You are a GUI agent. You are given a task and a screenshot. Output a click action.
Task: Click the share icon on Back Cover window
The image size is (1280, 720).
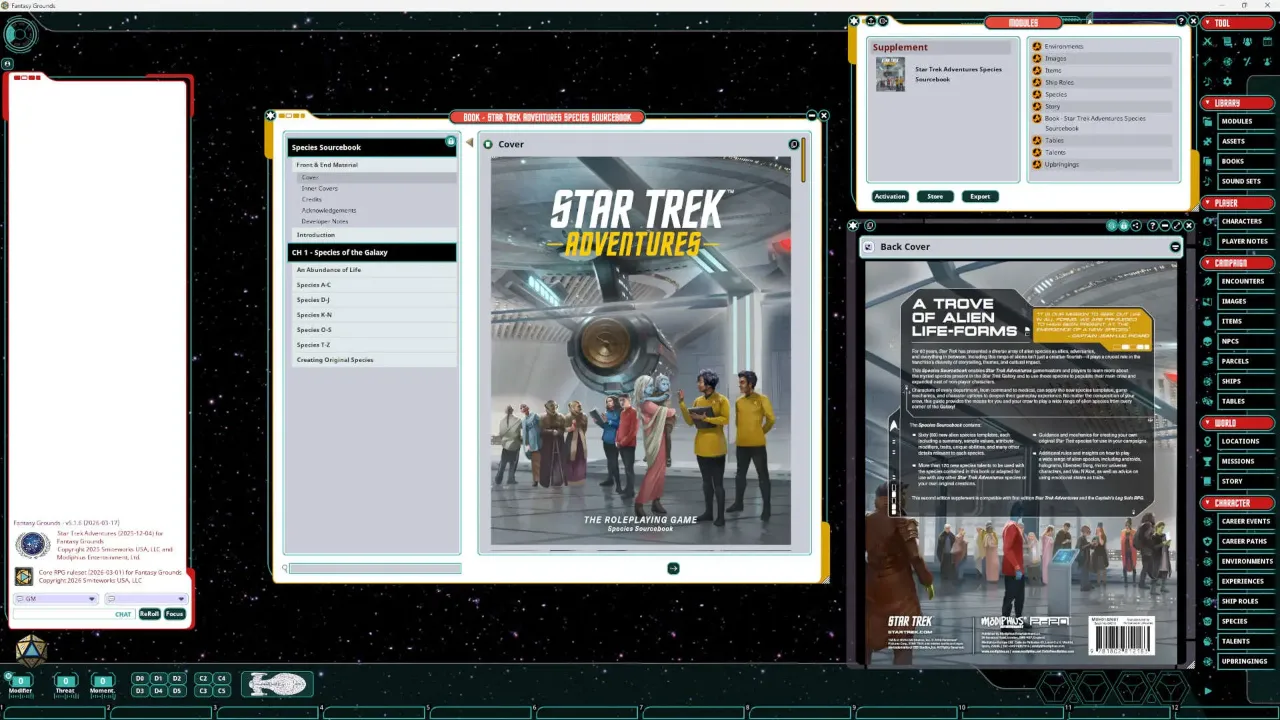(x=1137, y=226)
